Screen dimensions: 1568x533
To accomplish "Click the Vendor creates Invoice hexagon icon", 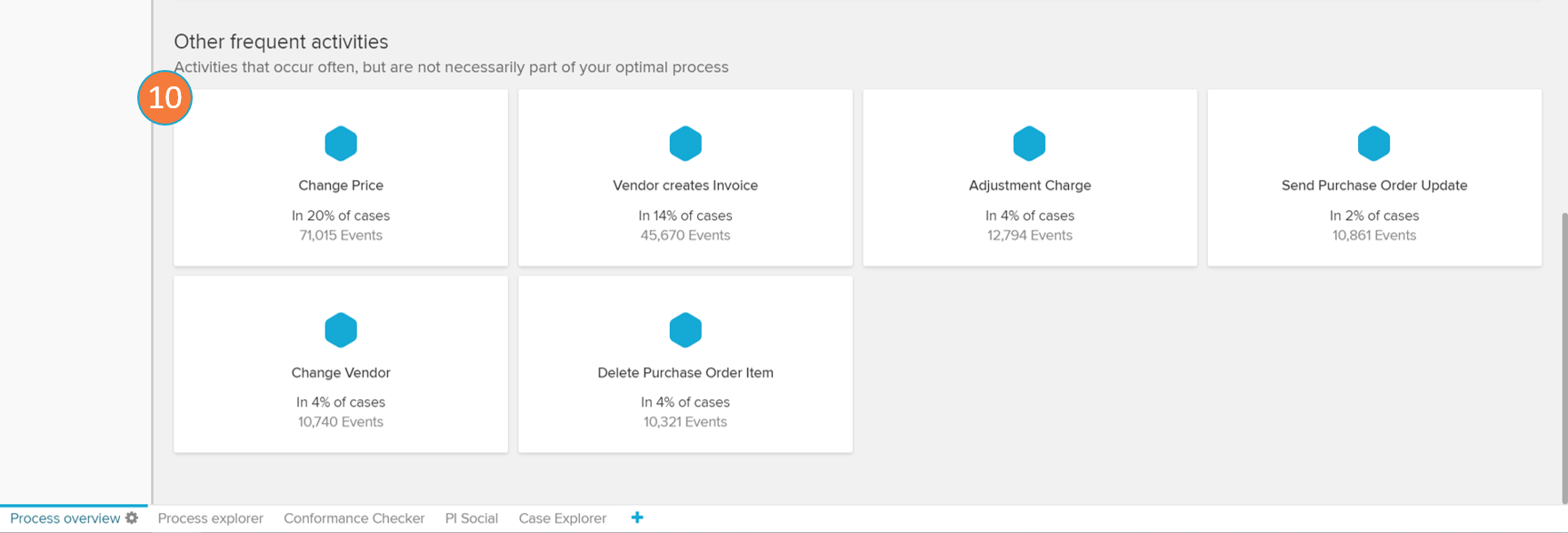I will click(685, 144).
